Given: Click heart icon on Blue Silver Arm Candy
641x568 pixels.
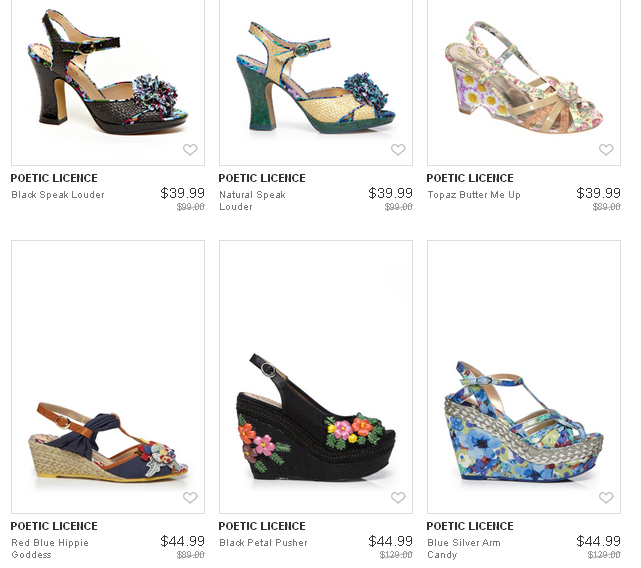Looking at the screenshot, I should pos(606,498).
